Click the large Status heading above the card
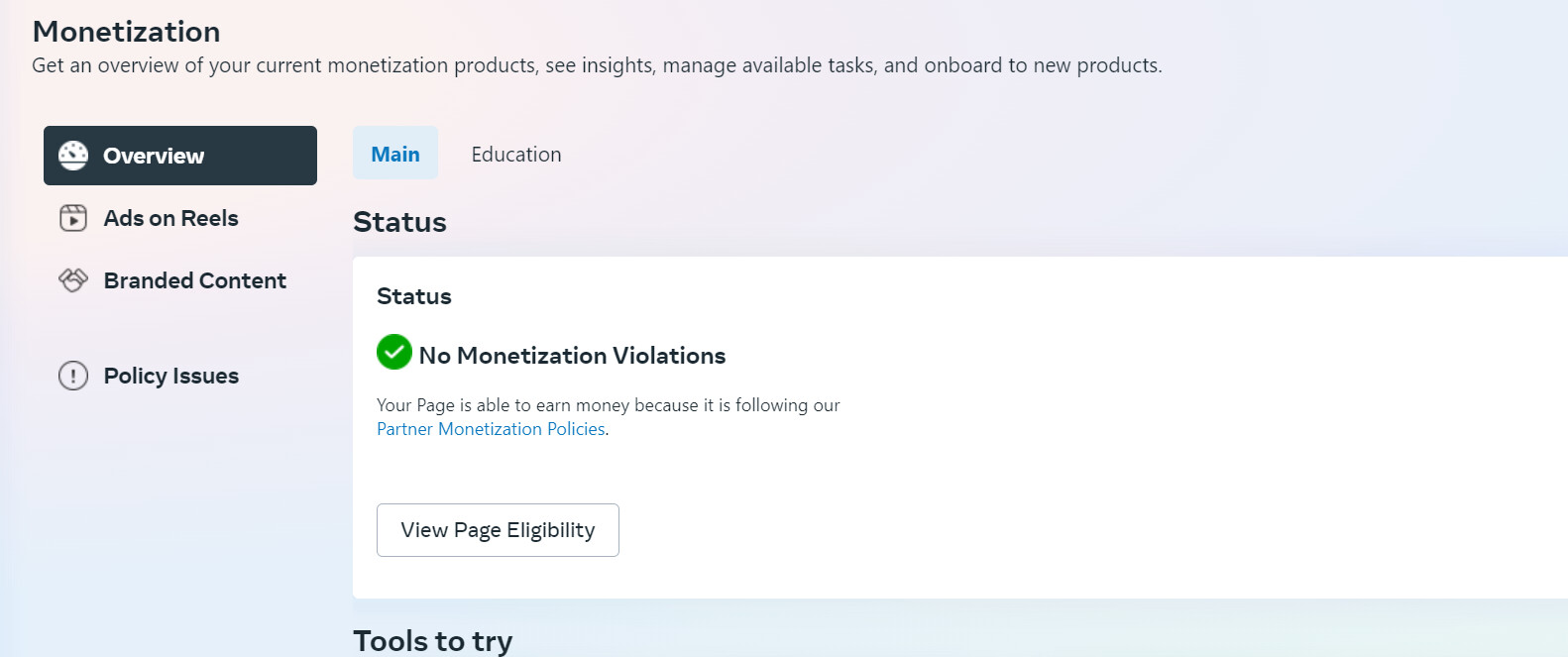This screenshot has width=1568, height=657. 399,222
